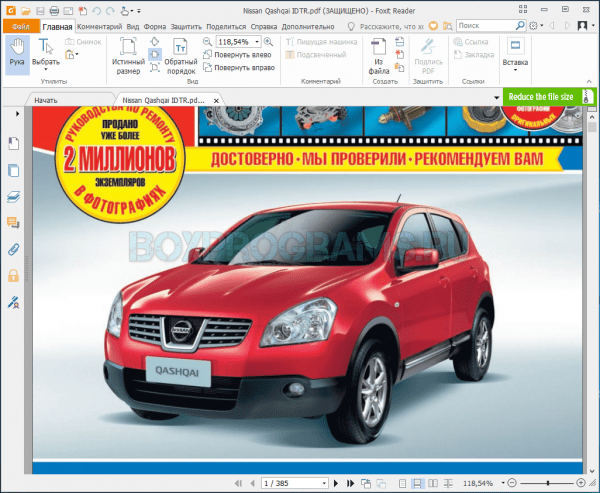Open the Pages thumbnails panel in sidebar
Screen dimensions: 600x493
(x=13, y=170)
